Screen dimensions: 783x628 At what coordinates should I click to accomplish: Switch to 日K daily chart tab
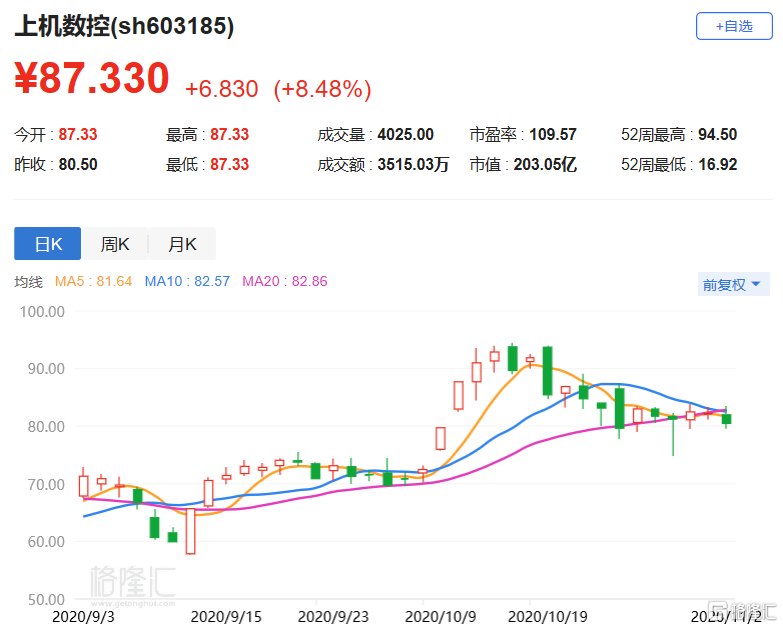[x=47, y=244]
